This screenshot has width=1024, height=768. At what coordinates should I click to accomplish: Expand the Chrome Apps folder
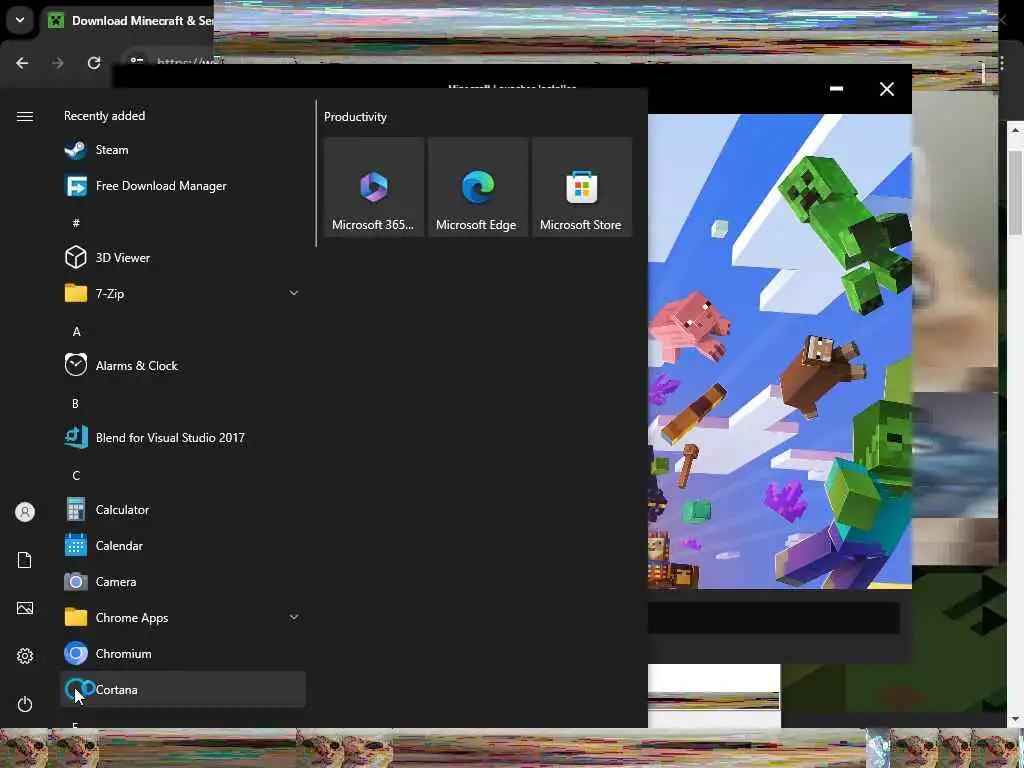tap(183, 617)
